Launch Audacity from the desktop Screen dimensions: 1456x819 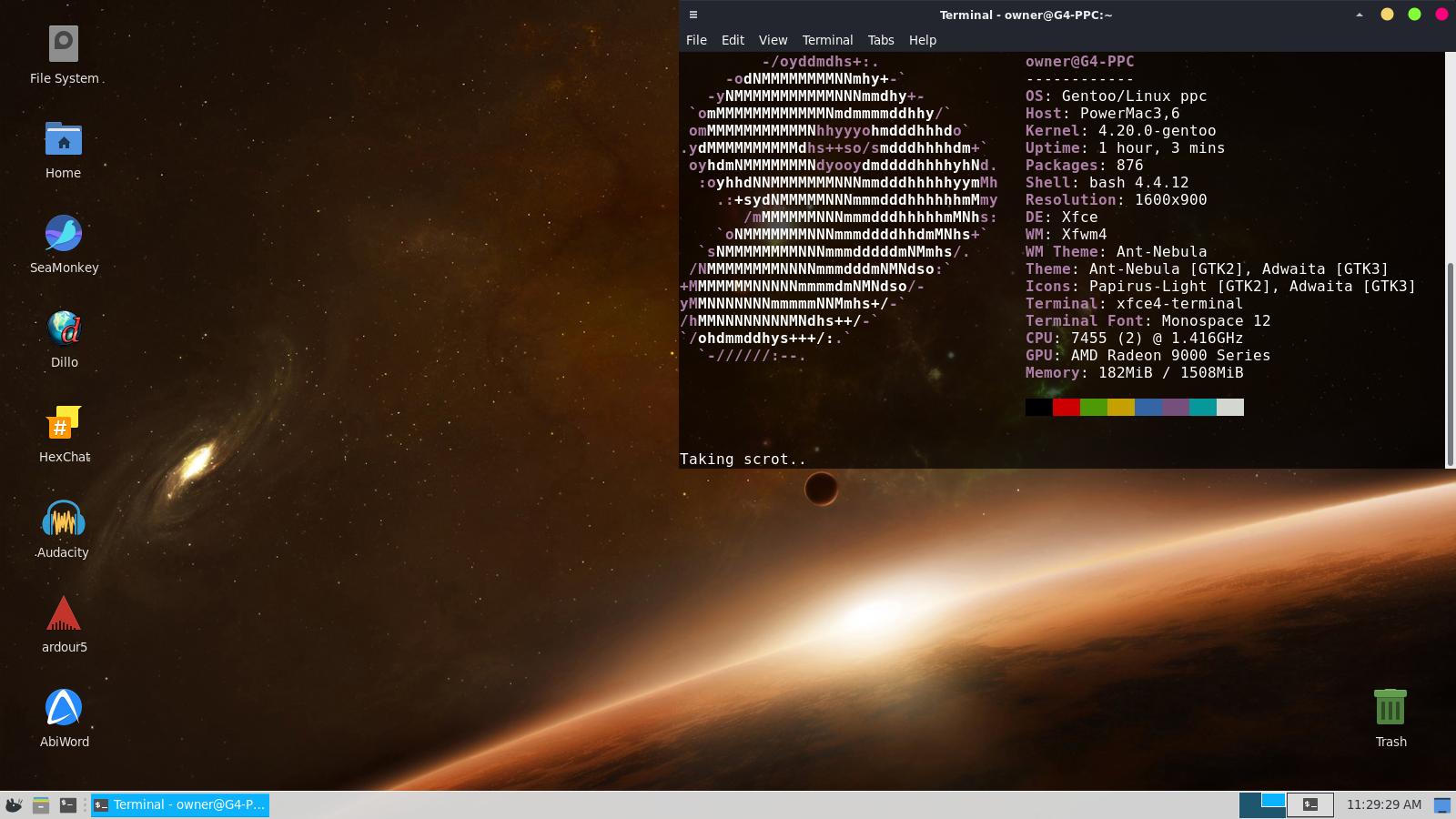pos(64,518)
